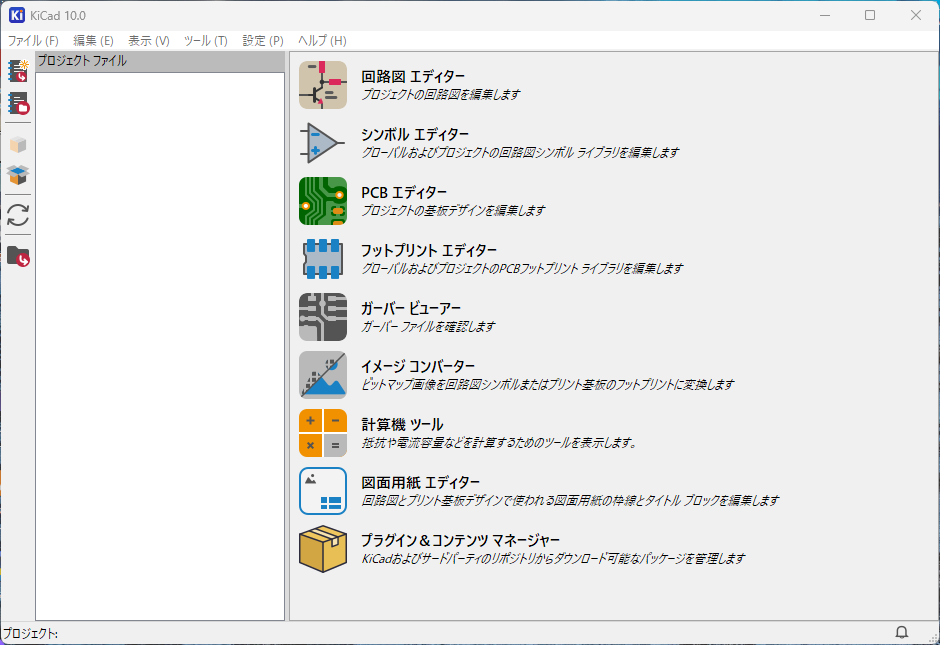Click プラグイン＆コンテンツ マネージャー title text
The width and height of the screenshot is (940, 645).
460,541
